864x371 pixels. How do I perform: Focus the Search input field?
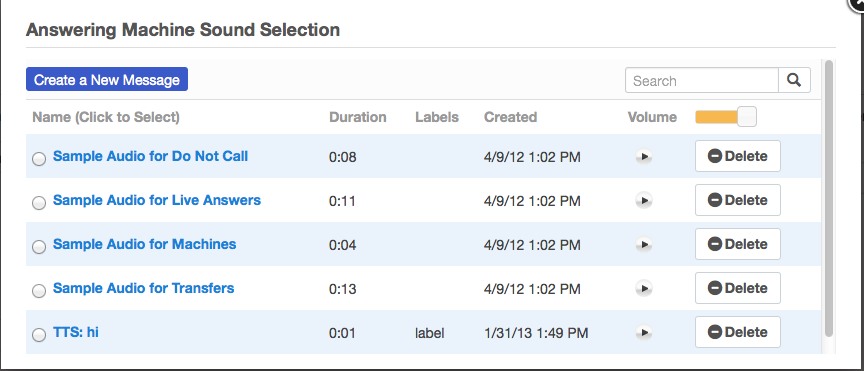pos(701,80)
